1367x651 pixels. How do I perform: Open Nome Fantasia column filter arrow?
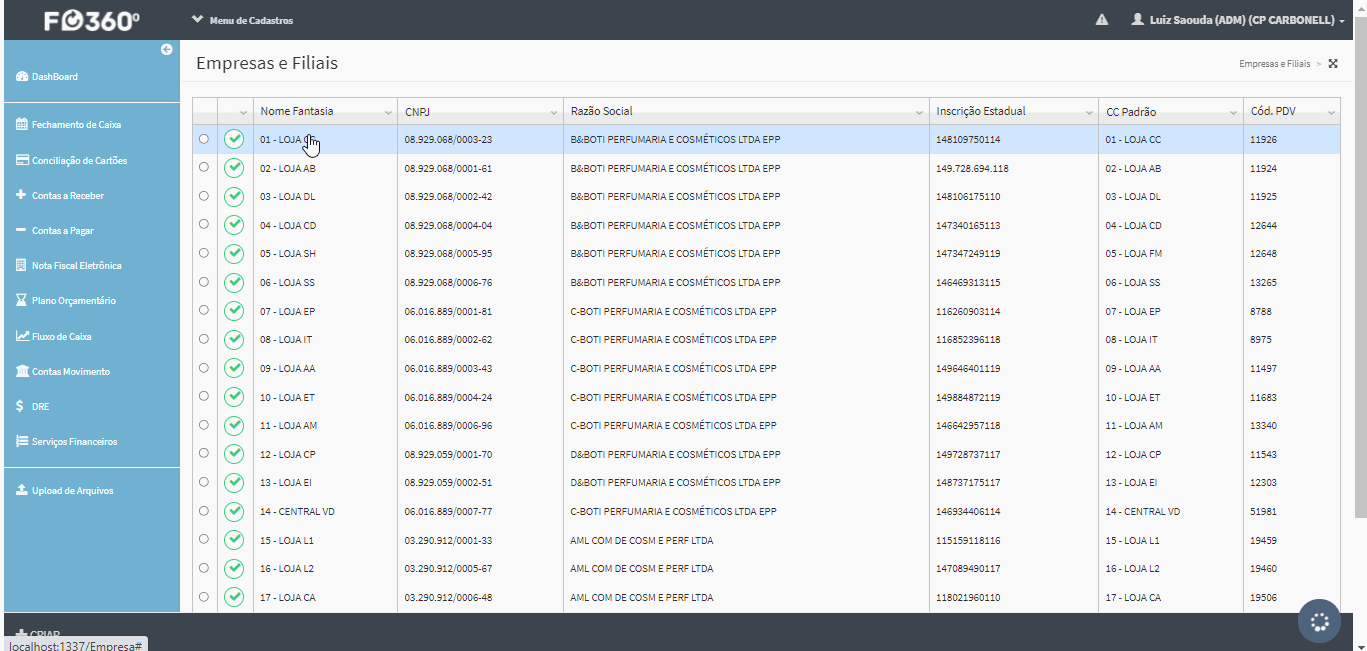pos(388,112)
